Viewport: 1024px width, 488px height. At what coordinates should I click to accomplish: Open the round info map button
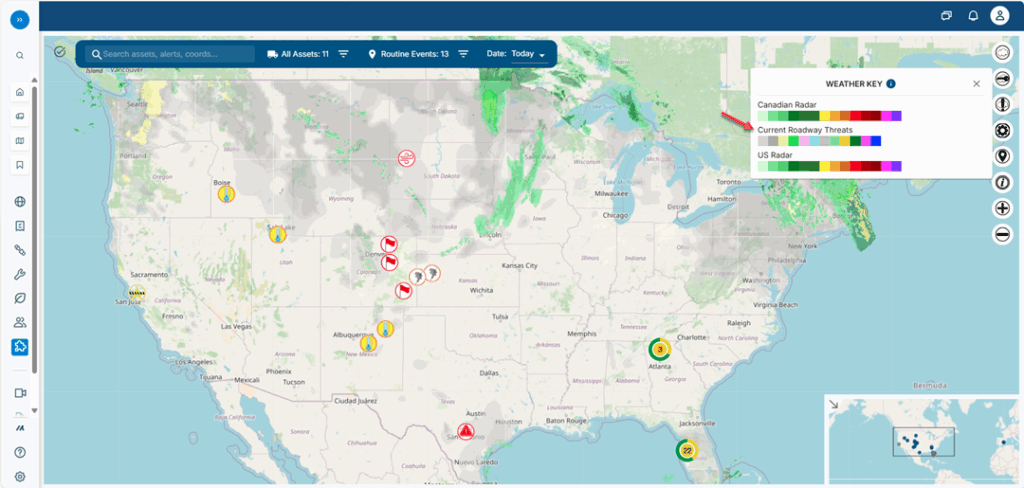pyautogui.click(x=1002, y=183)
